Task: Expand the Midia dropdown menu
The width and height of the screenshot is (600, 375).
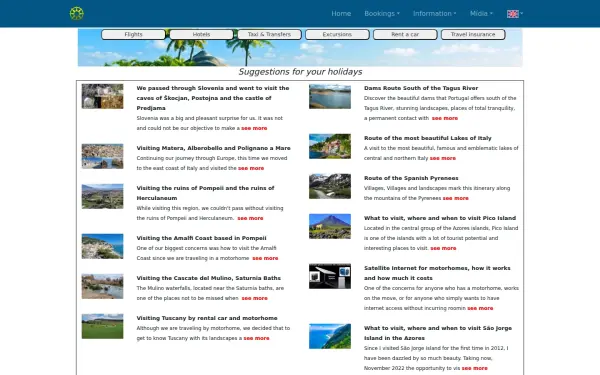Action: (481, 13)
